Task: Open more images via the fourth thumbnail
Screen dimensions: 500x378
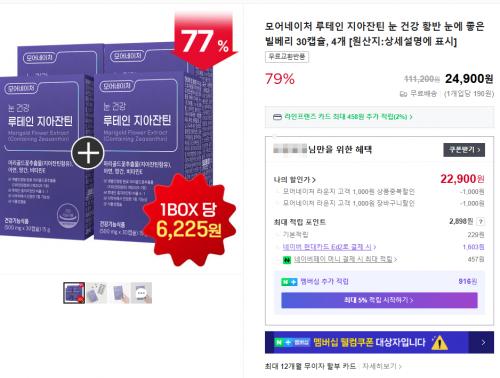Action: pyautogui.click(x=141, y=293)
